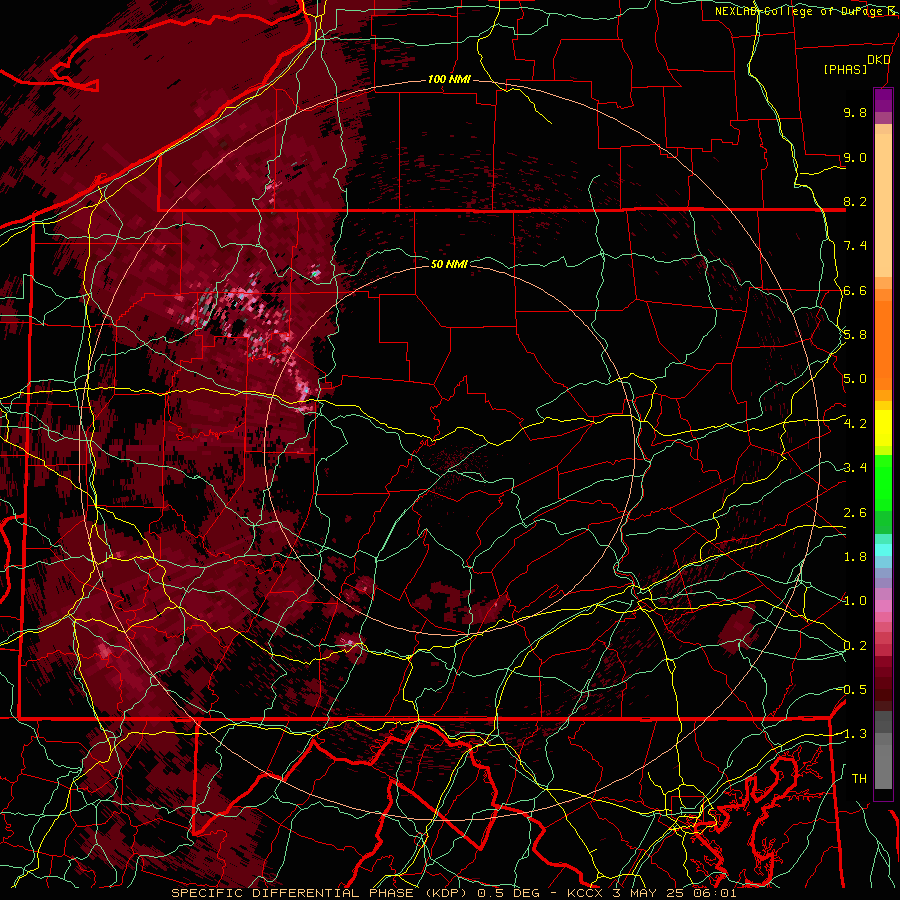Click the 7.4 scale label
The width and height of the screenshot is (900, 900).
855,246
